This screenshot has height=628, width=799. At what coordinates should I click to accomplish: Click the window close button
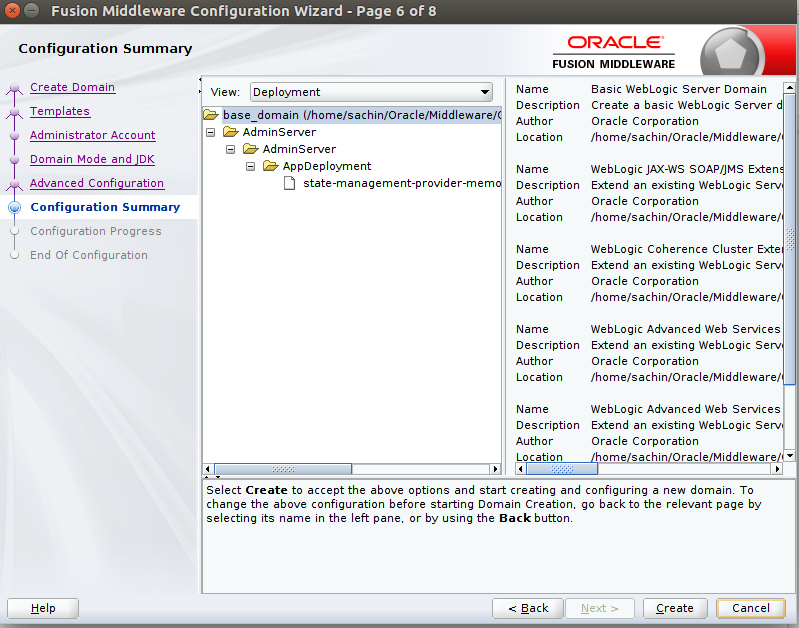click(12, 10)
